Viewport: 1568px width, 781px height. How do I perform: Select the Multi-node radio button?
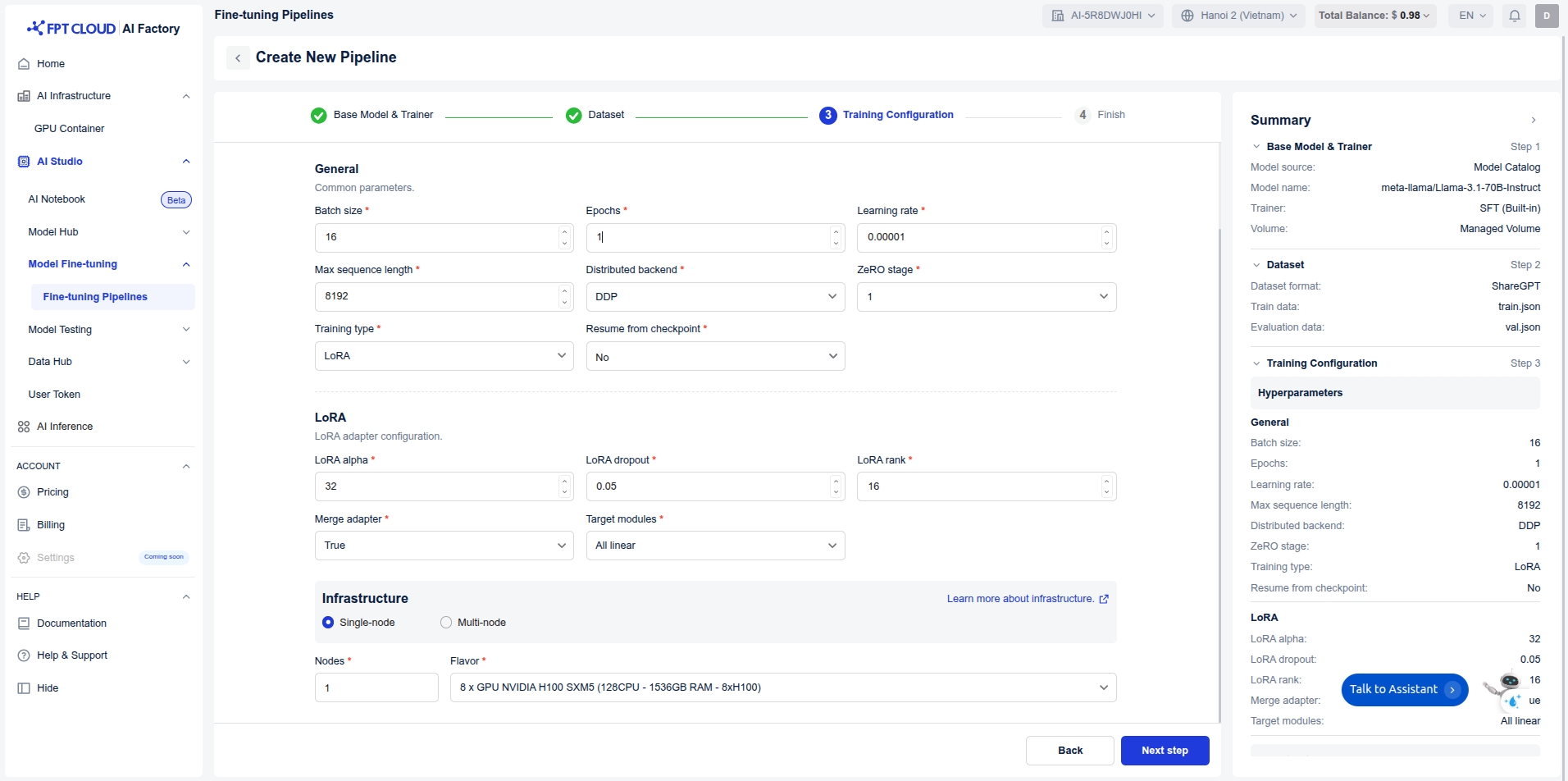(x=446, y=623)
